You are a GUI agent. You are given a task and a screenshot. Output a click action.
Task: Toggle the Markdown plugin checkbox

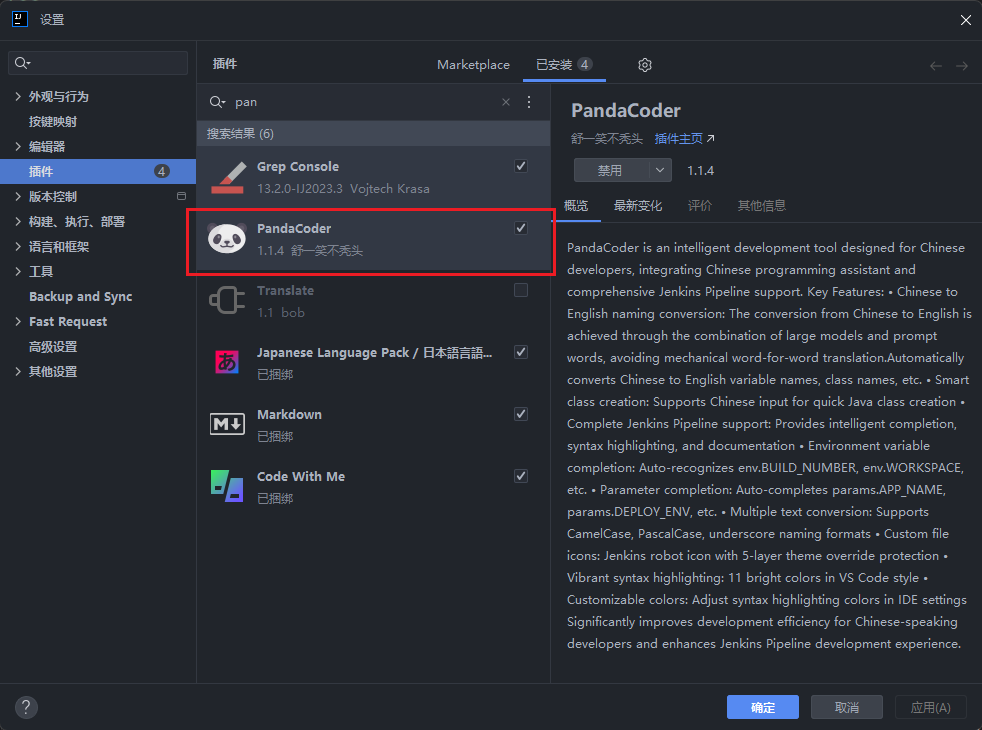point(520,414)
